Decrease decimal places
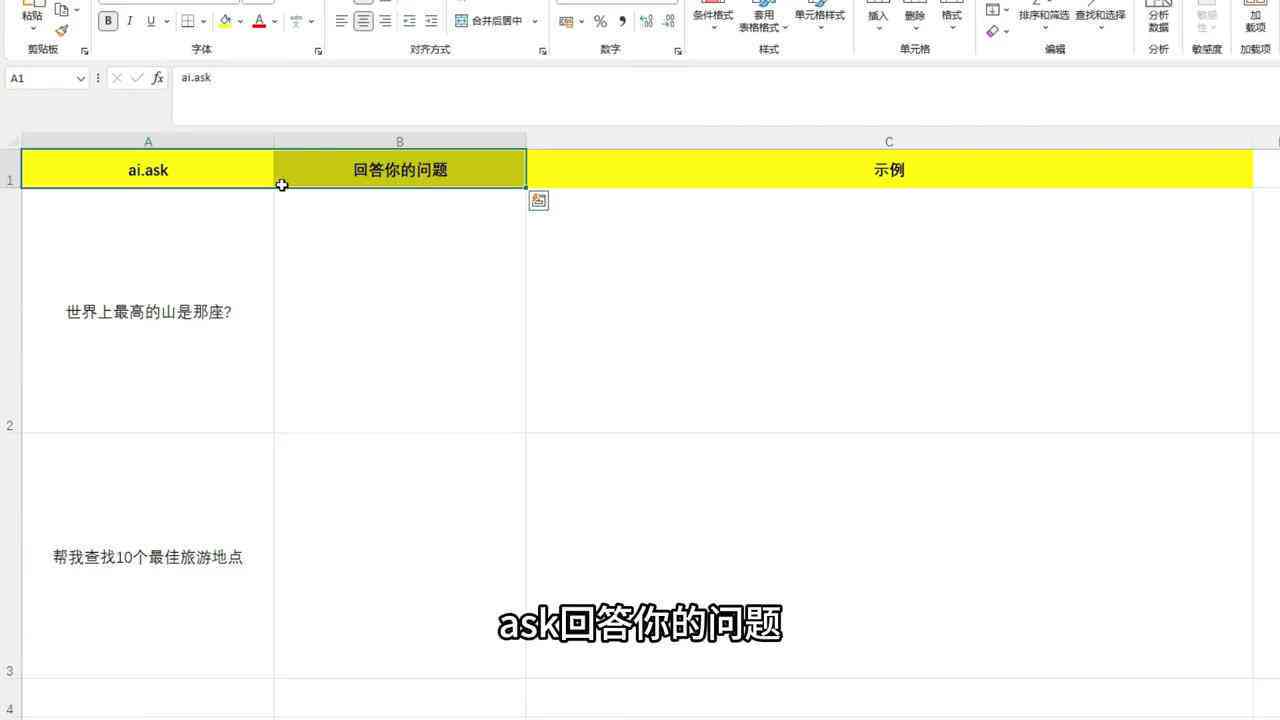 click(x=668, y=21)
